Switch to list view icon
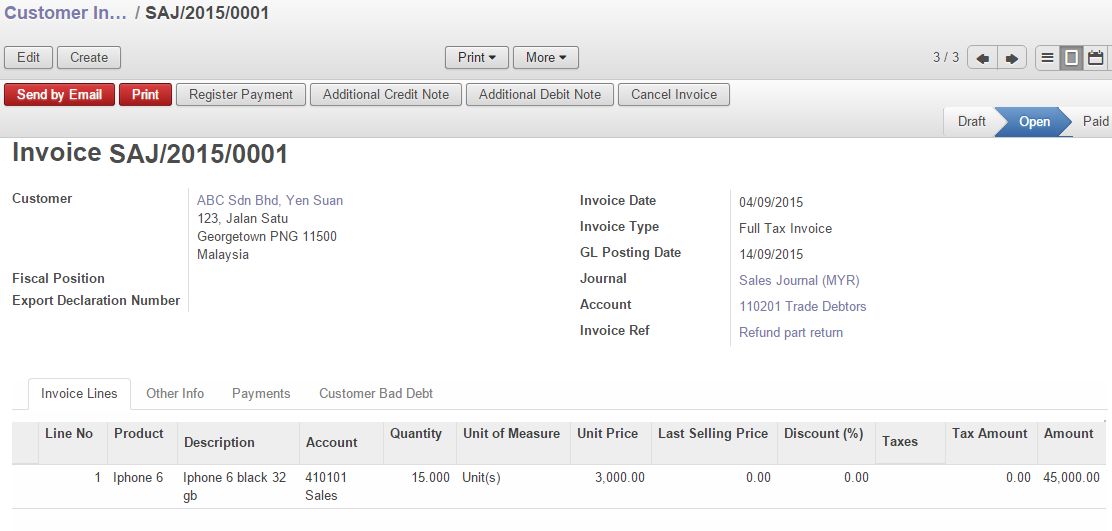This screenshot has height=531, width=1112. tap(1047, 58)
